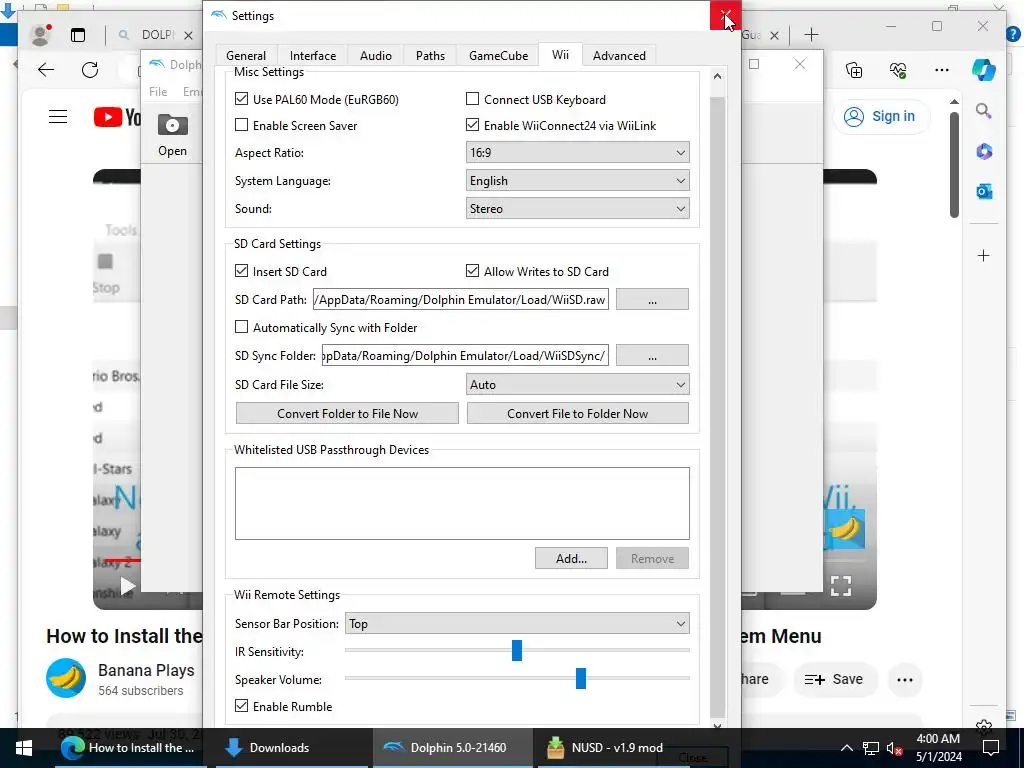Open the notification center
1024x768 pixels.
[991, 748]
